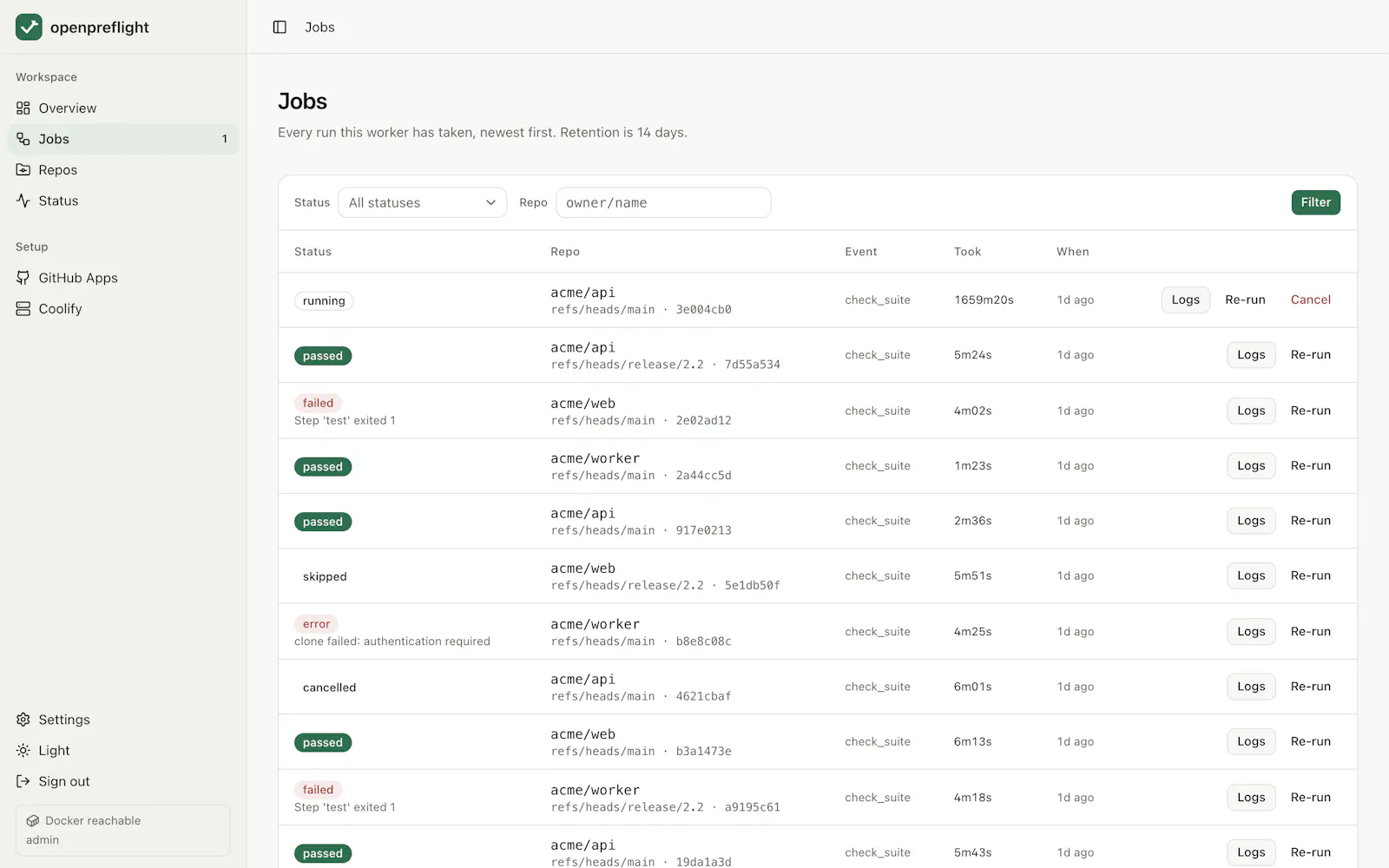The image size is (1389, 868).
Task: Open Logs for commit 917e0213
Action: coord(1251,521)
